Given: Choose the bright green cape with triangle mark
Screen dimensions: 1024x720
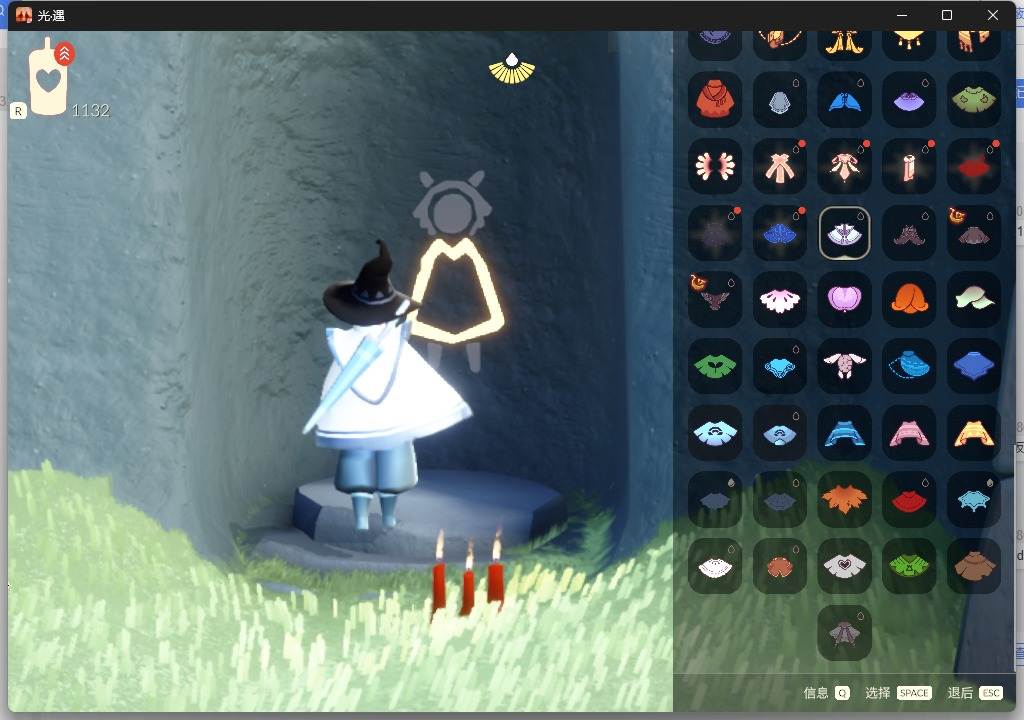Looking at the screenshot, I should 909,566.
